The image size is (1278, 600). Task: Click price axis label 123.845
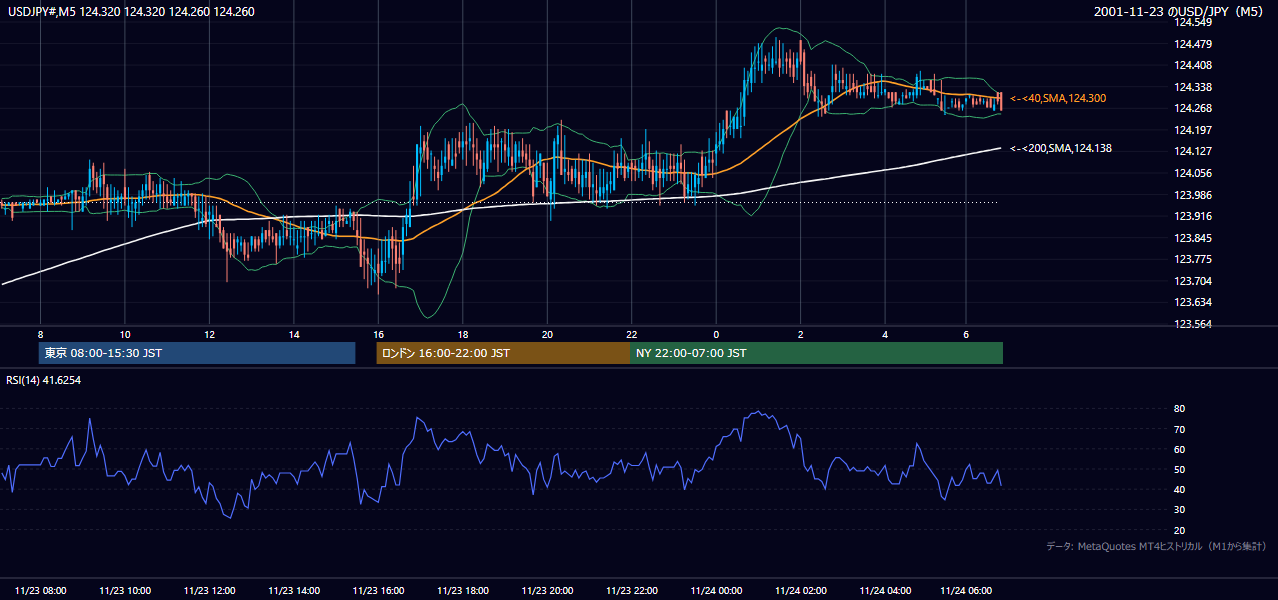(1192, 238)
